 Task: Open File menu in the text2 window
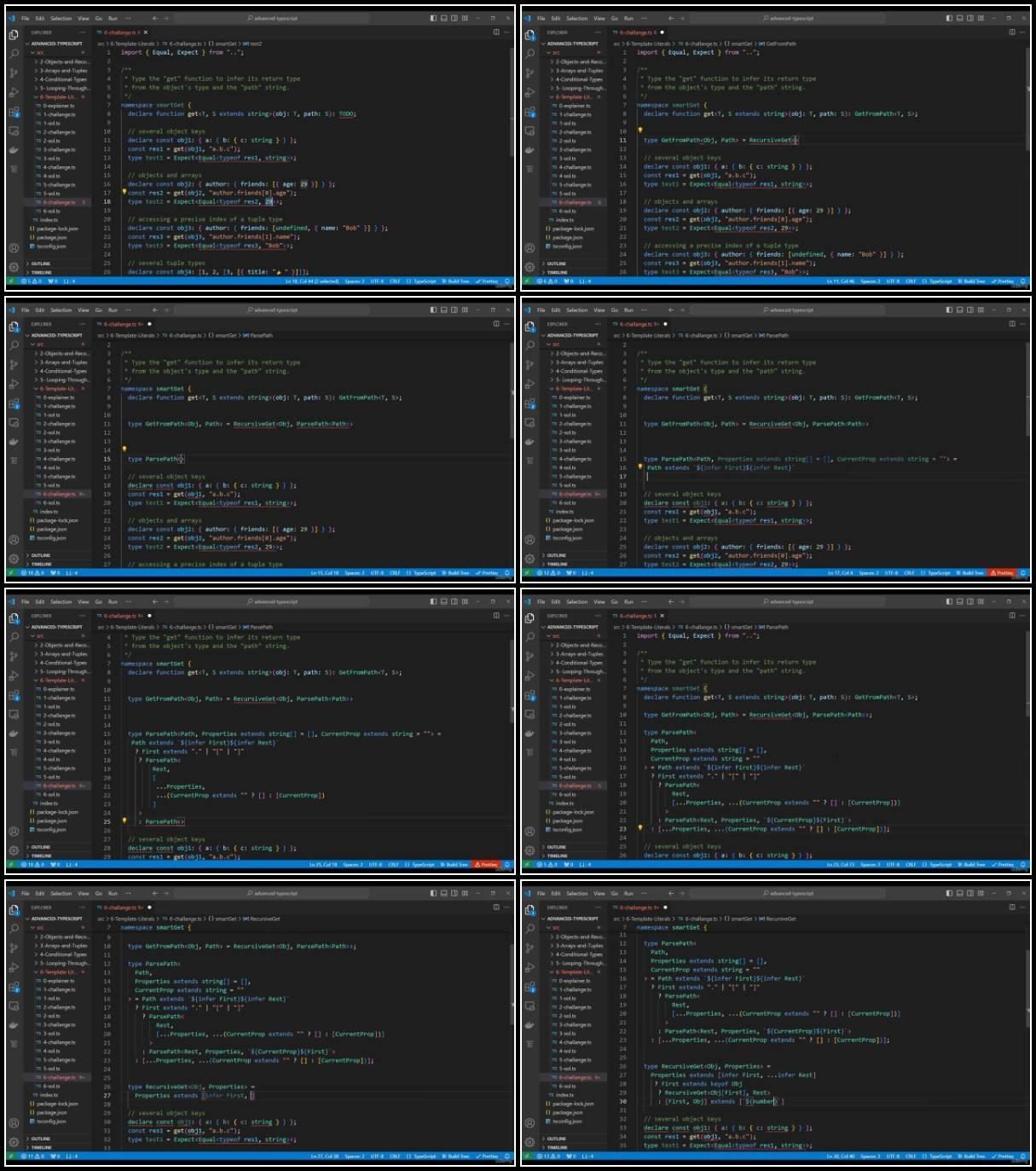pyautogui.click(x=26, y=18)
